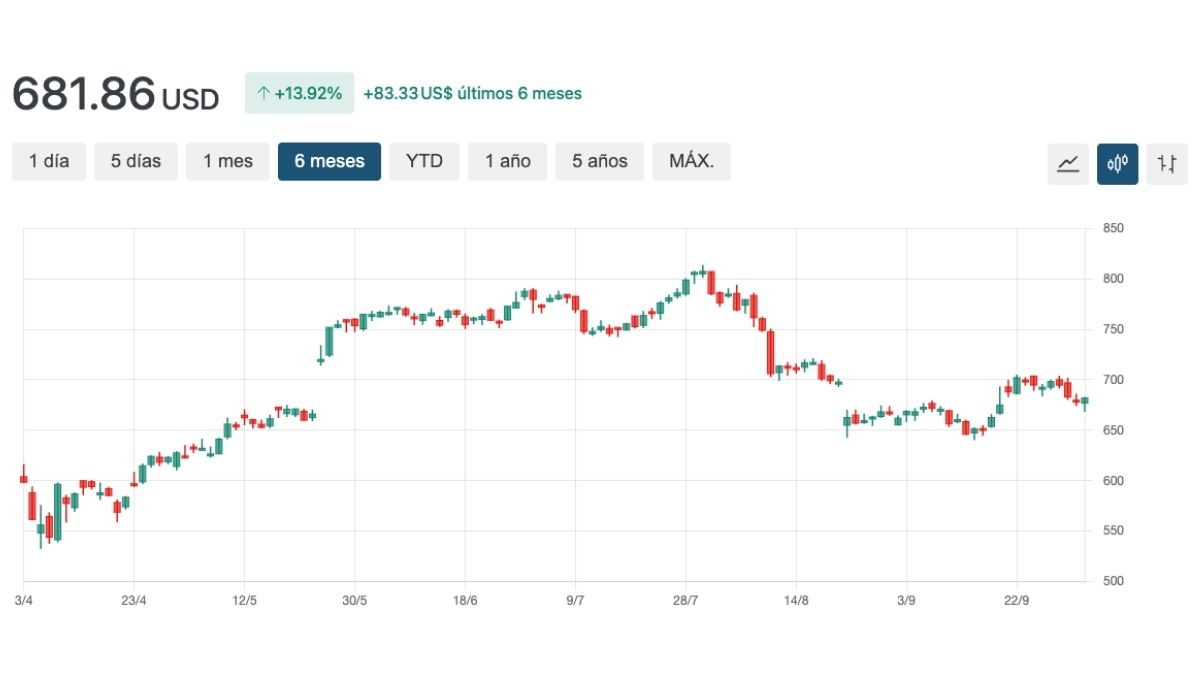Click the green up-arrow in the percentage badge
The width and height of the screenshot is (1200, 675).
(264, 94)
